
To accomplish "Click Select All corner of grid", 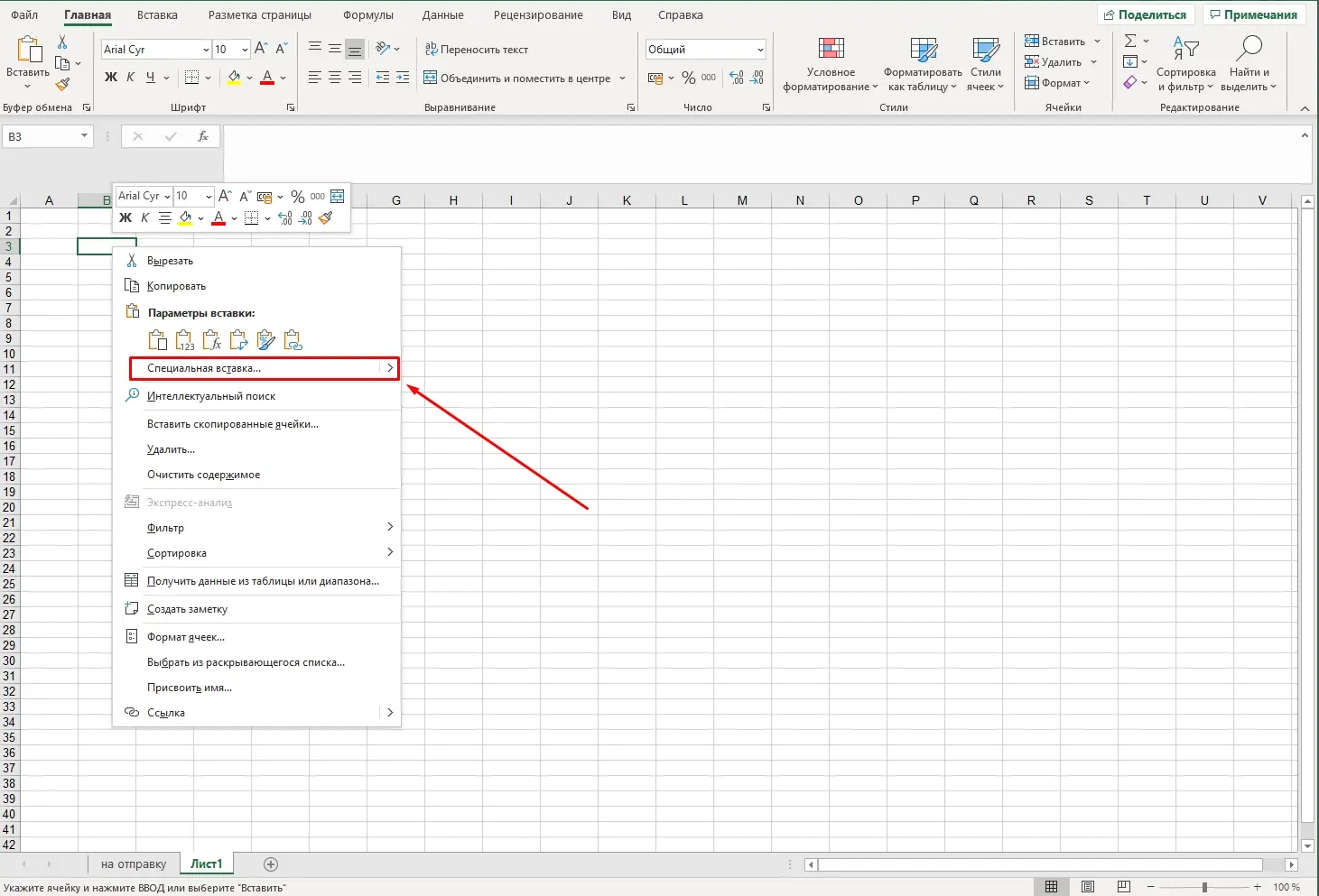I will (x=10, y=200).
